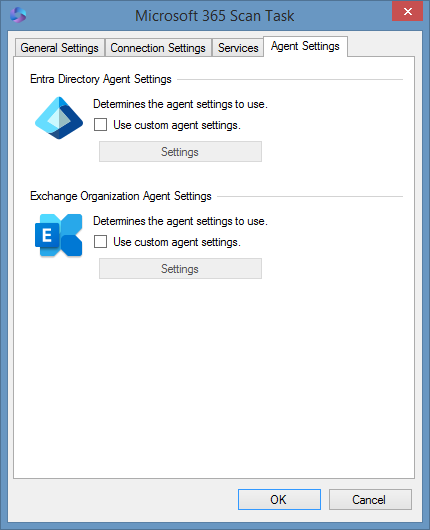The height and width of the screenshot is (530, 430).
Task: Click the Exchange blue E icon
Action: coord(58,235)
